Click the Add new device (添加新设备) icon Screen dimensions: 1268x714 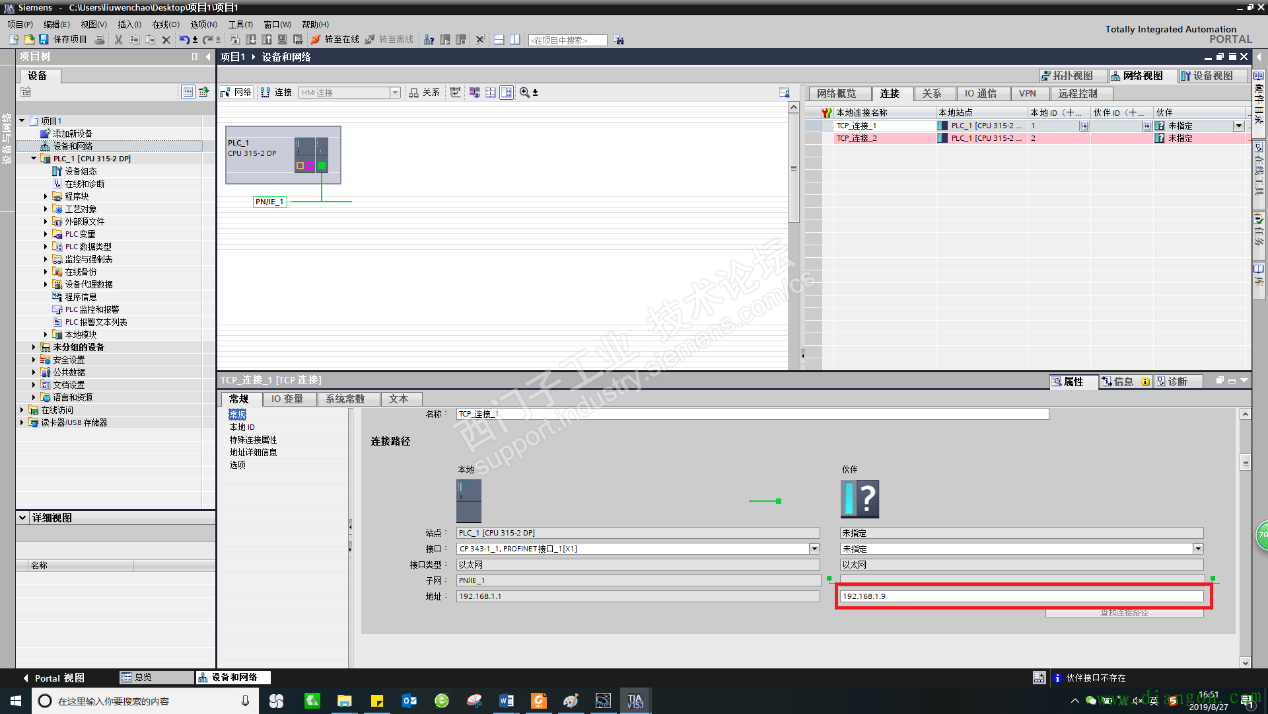tap(44, 133)
